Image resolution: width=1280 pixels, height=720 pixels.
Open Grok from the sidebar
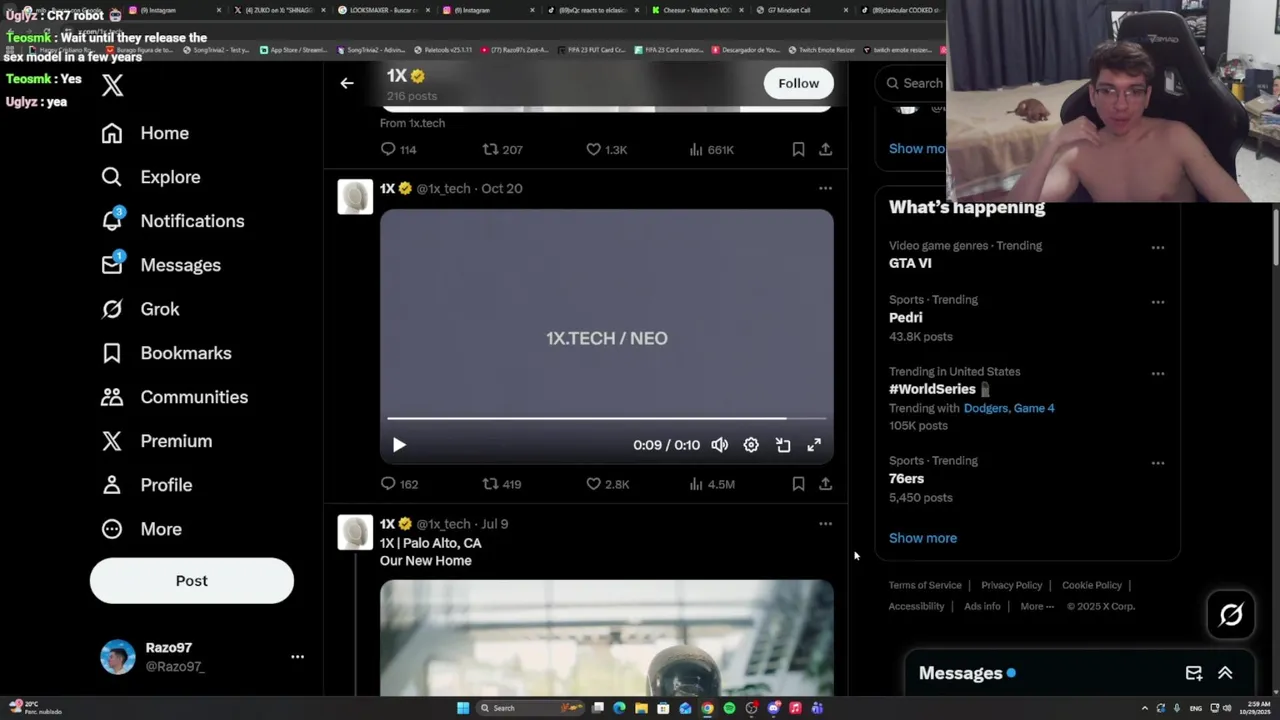[140, 309]
